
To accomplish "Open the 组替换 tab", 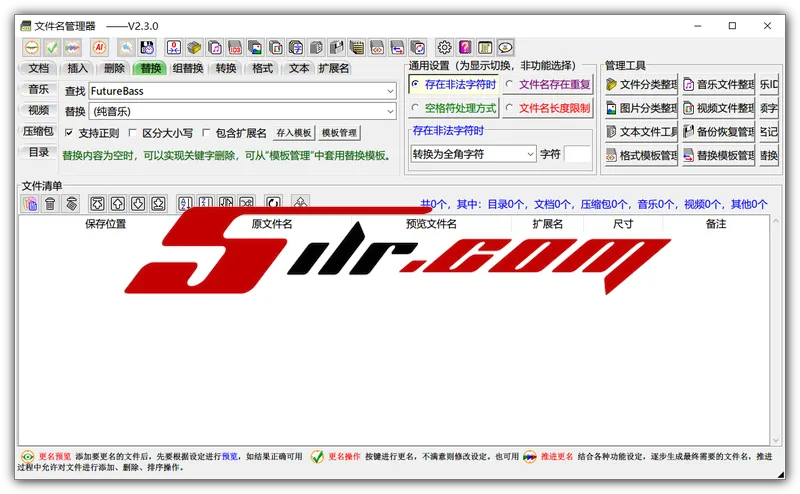I will pos(188,68).
